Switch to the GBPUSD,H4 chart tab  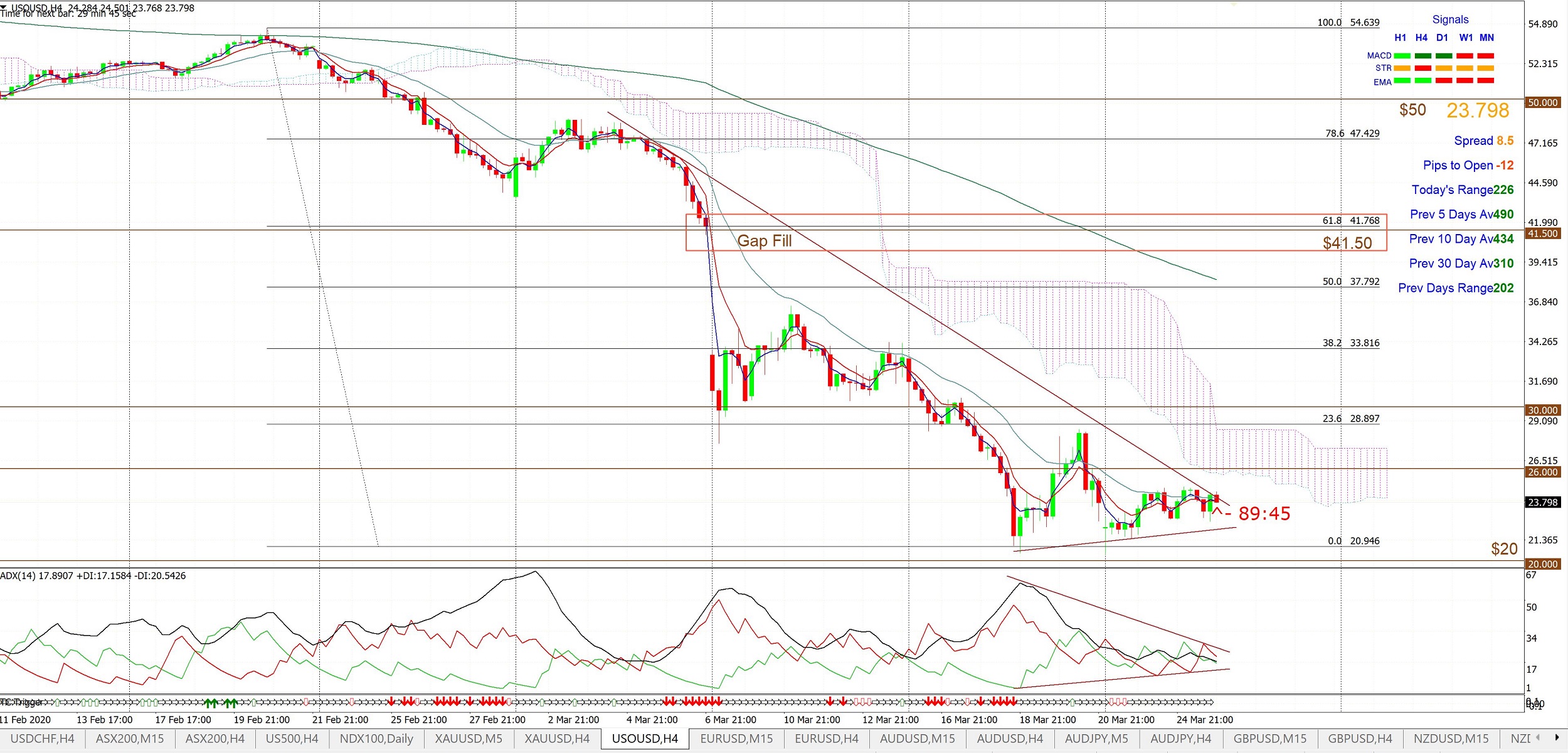coord(1360,739)
